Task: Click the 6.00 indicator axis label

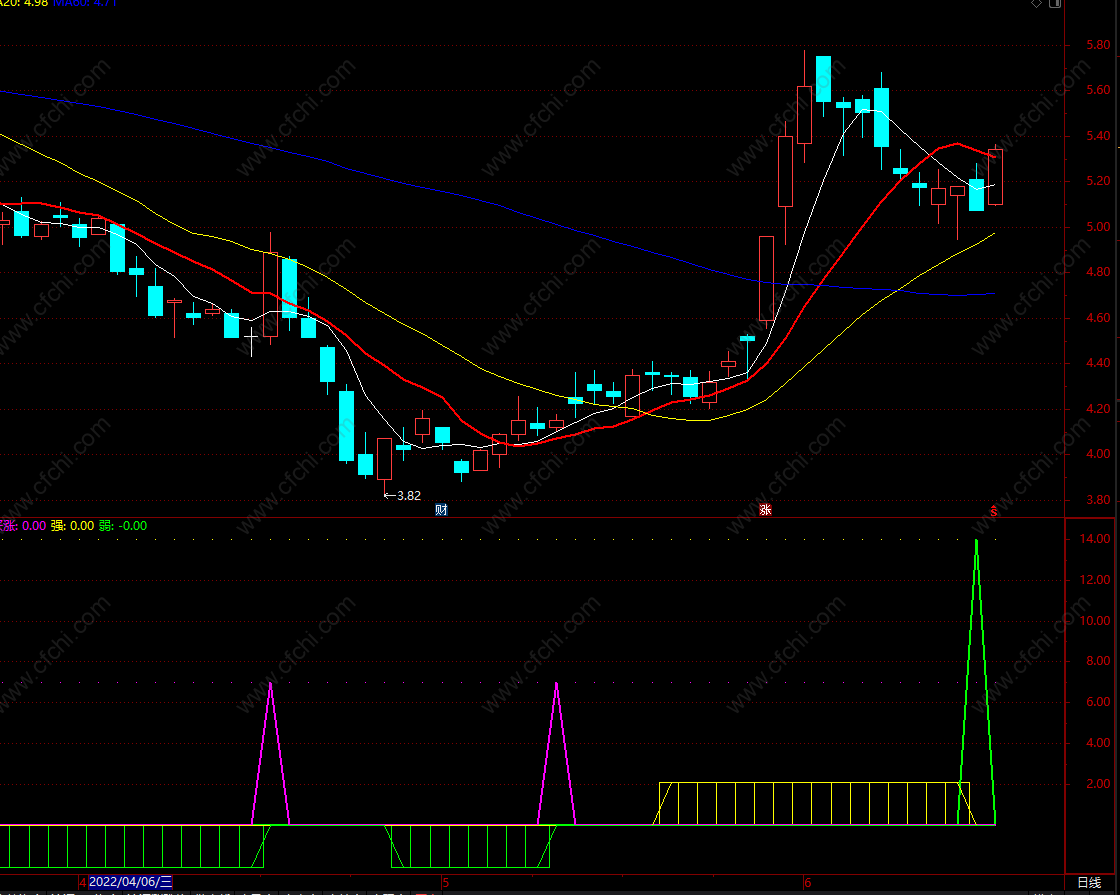Action: (x=1099, y=702)
